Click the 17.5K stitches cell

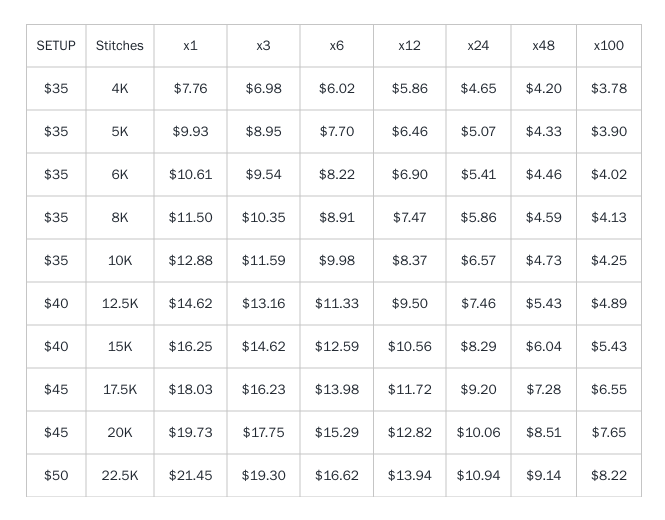point(120,389)
